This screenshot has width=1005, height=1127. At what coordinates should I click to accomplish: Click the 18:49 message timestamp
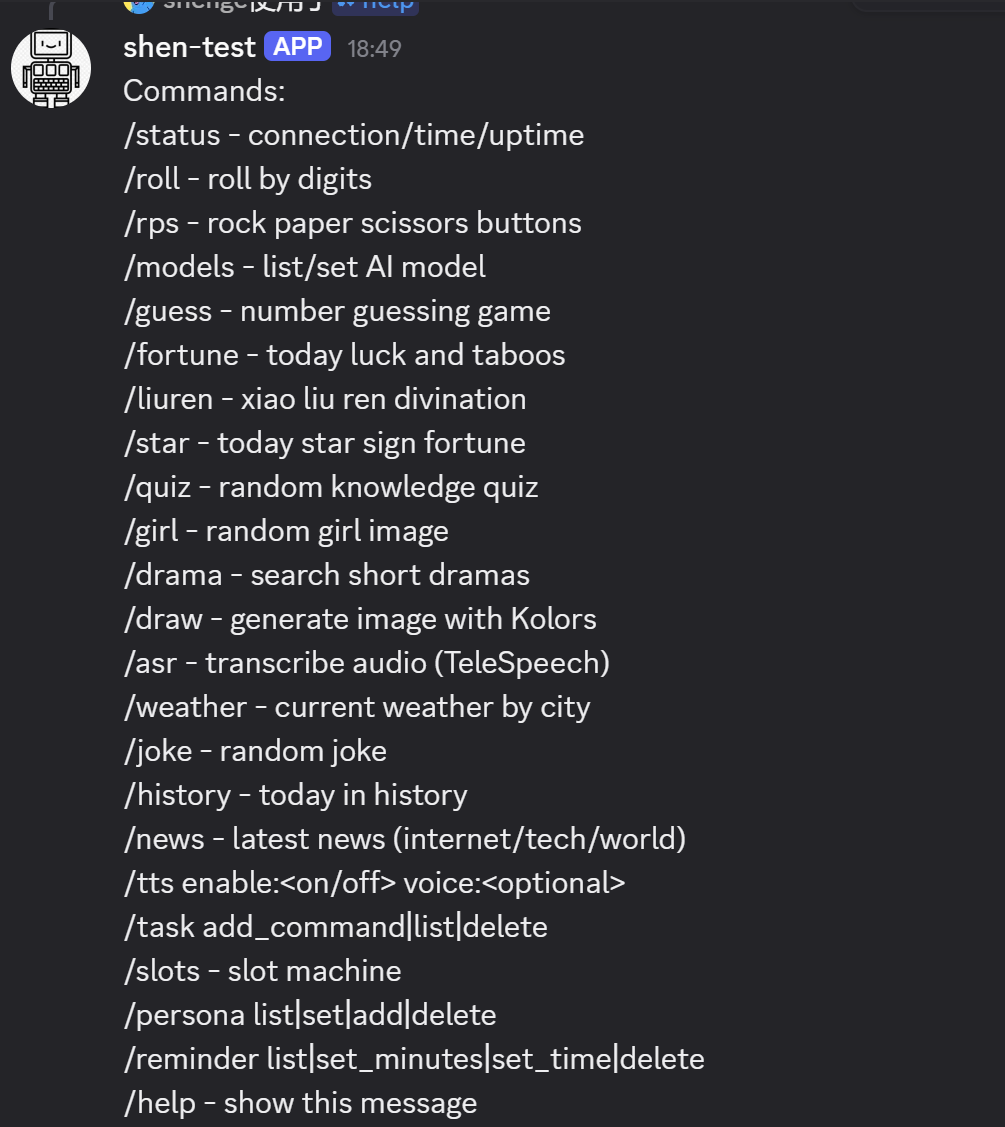374,49
